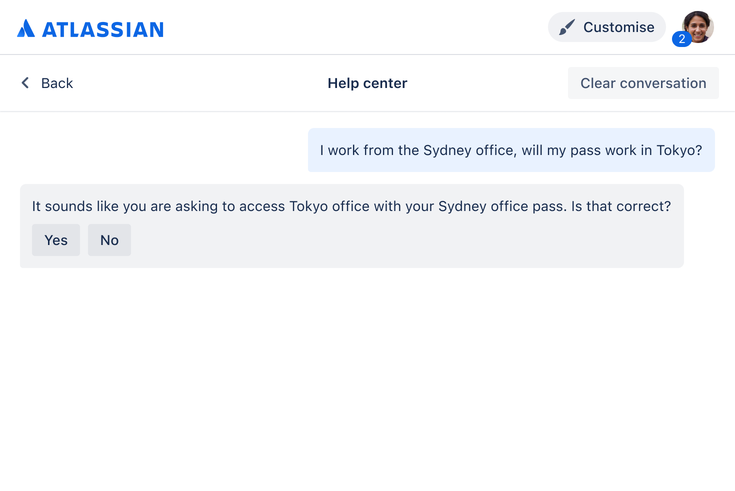Click "I work from" in the blue bubble
This screenshot has width=735, height=491.
pyautogui.click(x=357, y=150)
